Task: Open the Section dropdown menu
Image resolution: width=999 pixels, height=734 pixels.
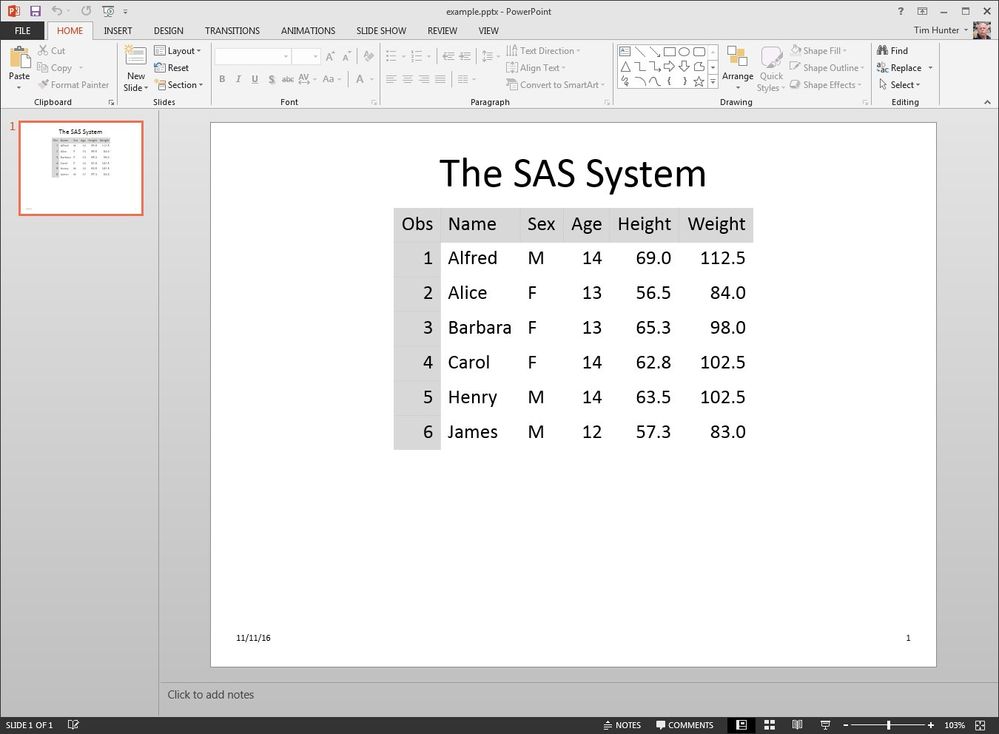Action: click(178, 85)
